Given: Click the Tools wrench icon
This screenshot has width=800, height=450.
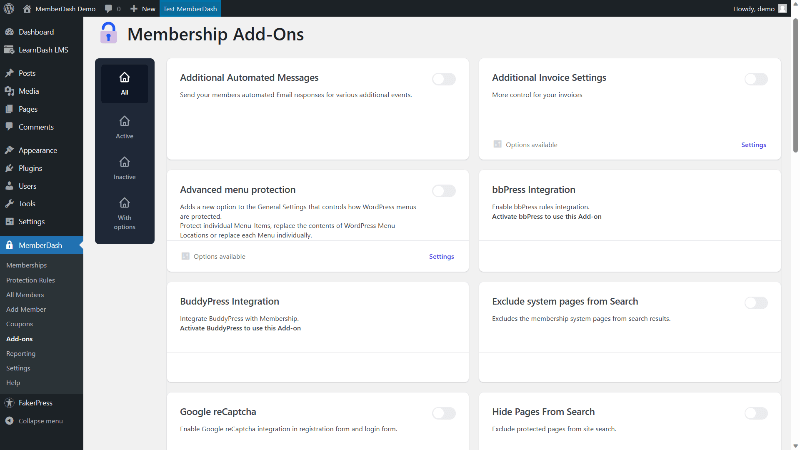Looking at the screenshot, I should tap(9, 204).
